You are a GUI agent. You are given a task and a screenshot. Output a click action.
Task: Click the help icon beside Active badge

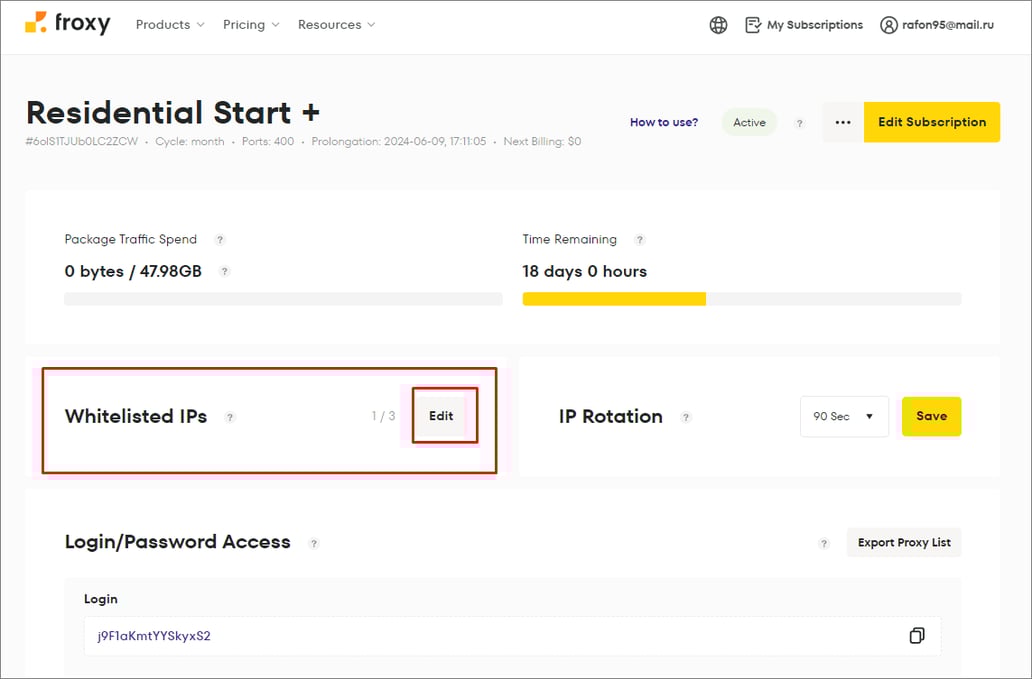799,122
